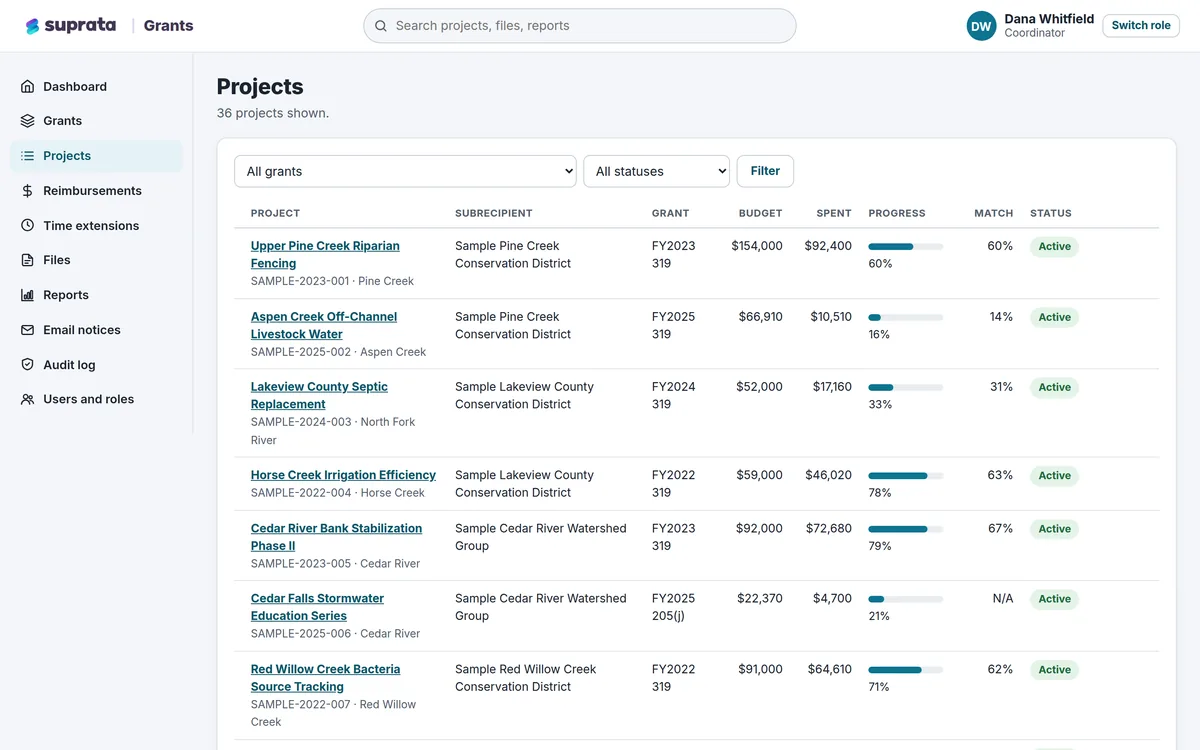Click the 67% match value
This screenshot has height=750, width=1200.
coord(1001,528)
